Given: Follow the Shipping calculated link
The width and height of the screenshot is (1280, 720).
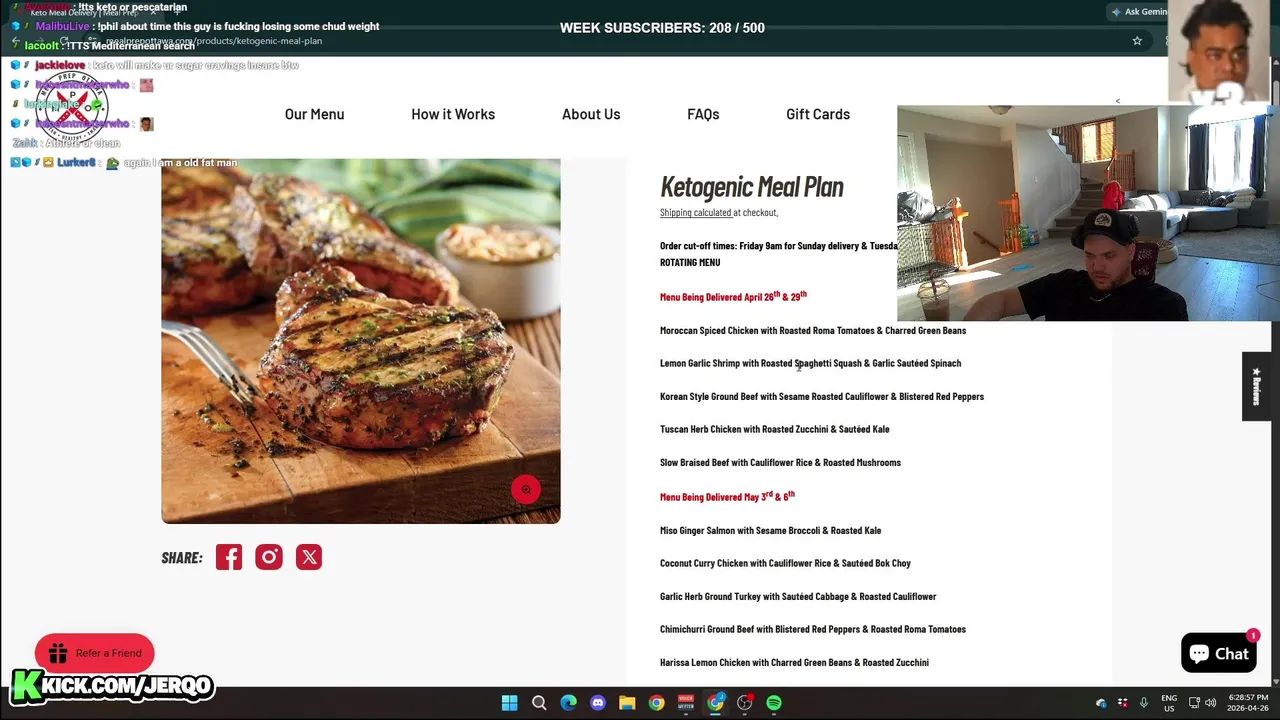Looking at the screenshot, I should coord(695,212).
